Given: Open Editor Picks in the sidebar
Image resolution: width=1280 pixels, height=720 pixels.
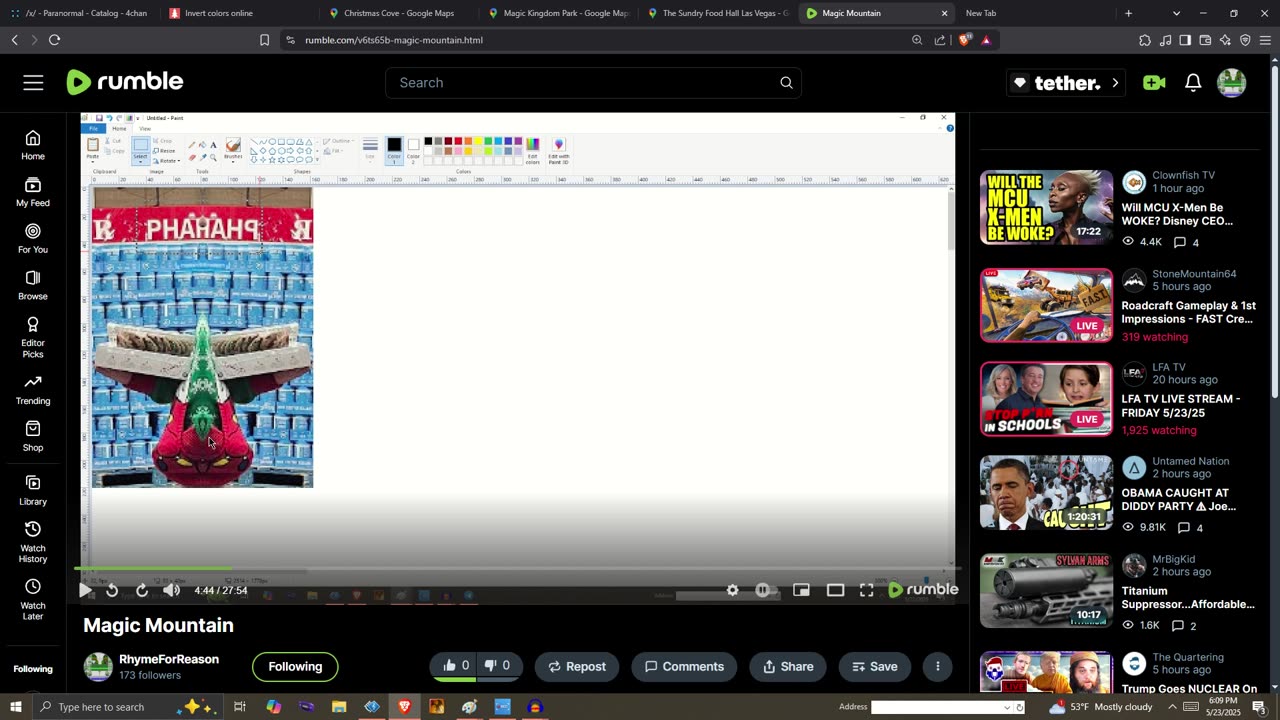Looking at the screenshot, I should click(33, 337).
